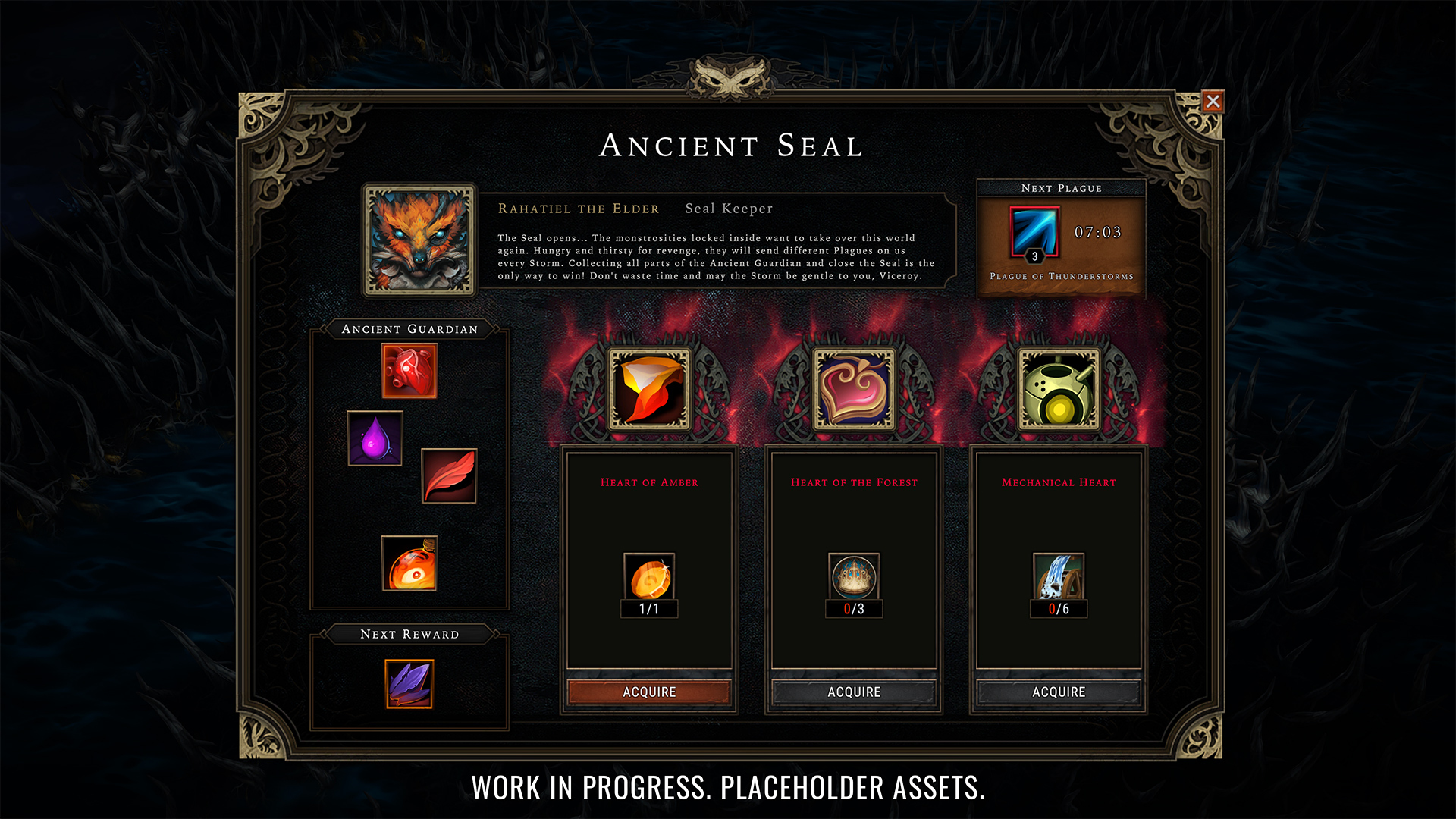Viewport: 1456px width, 819px height.
Task: Click the Heart of Amber card title
Action: tap(649, 482)
